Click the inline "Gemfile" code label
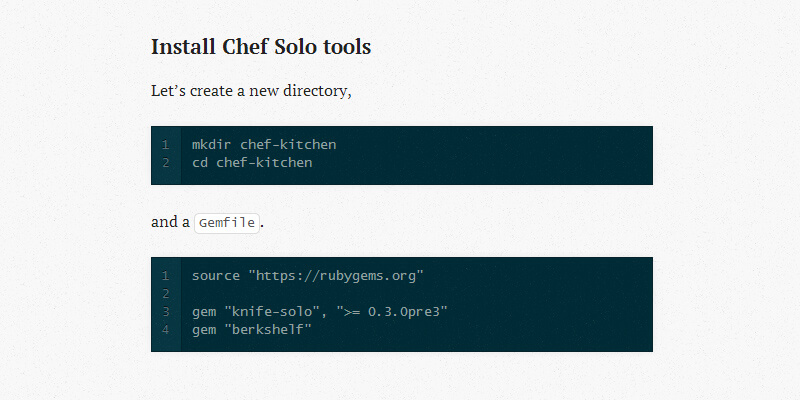The width and height of the screenshot is (800, 400). click(x=226, y=223)
